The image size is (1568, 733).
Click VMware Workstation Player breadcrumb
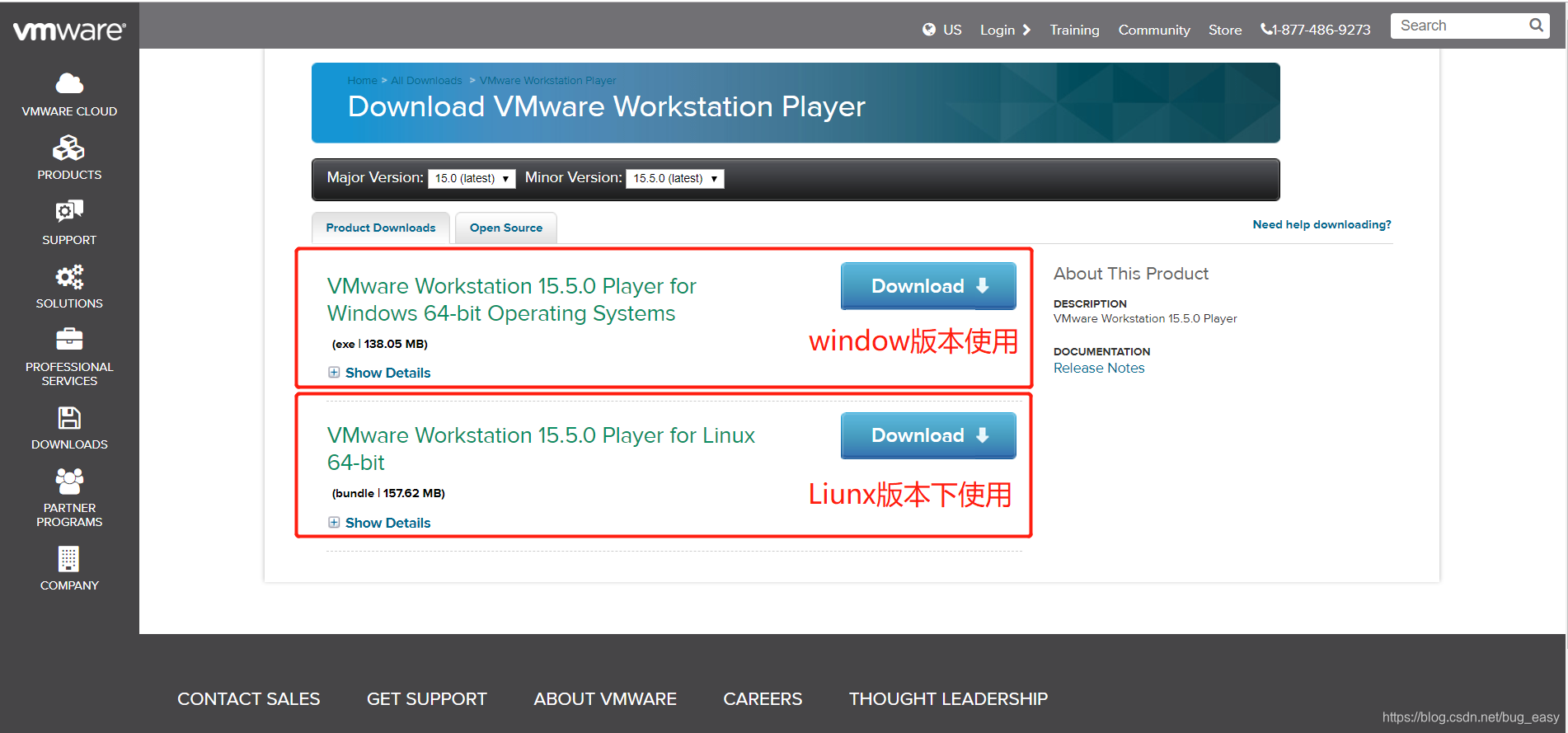pyautogui.click(x=548, y=80)
